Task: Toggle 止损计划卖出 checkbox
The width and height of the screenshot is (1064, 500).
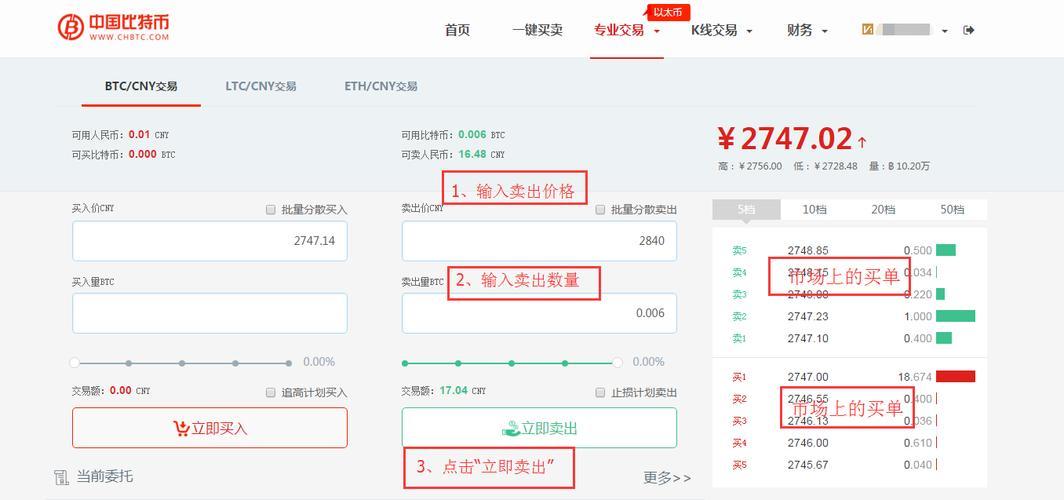Action: (x=600, y=392)
